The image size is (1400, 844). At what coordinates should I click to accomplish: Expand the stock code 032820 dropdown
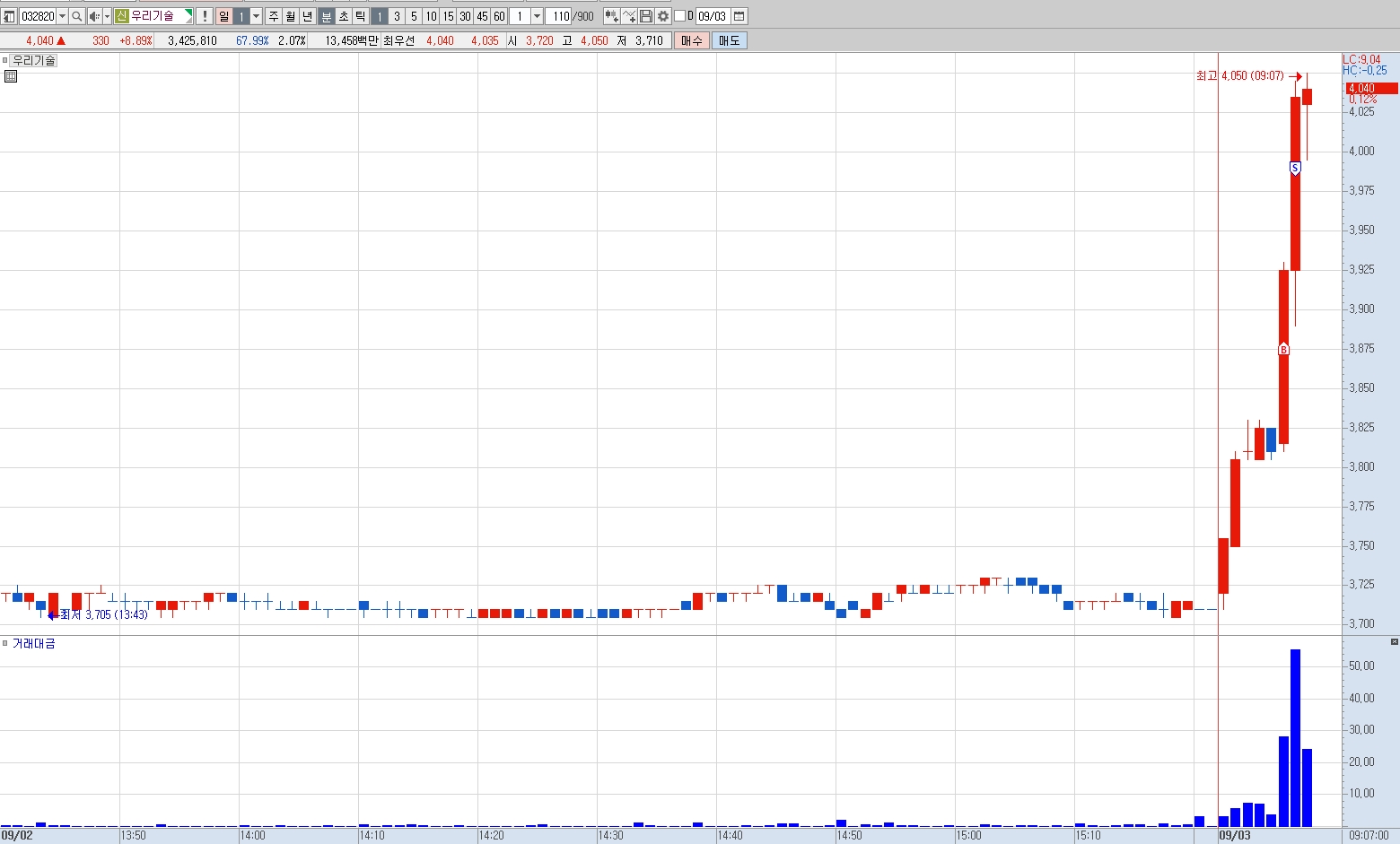point(62,16)
